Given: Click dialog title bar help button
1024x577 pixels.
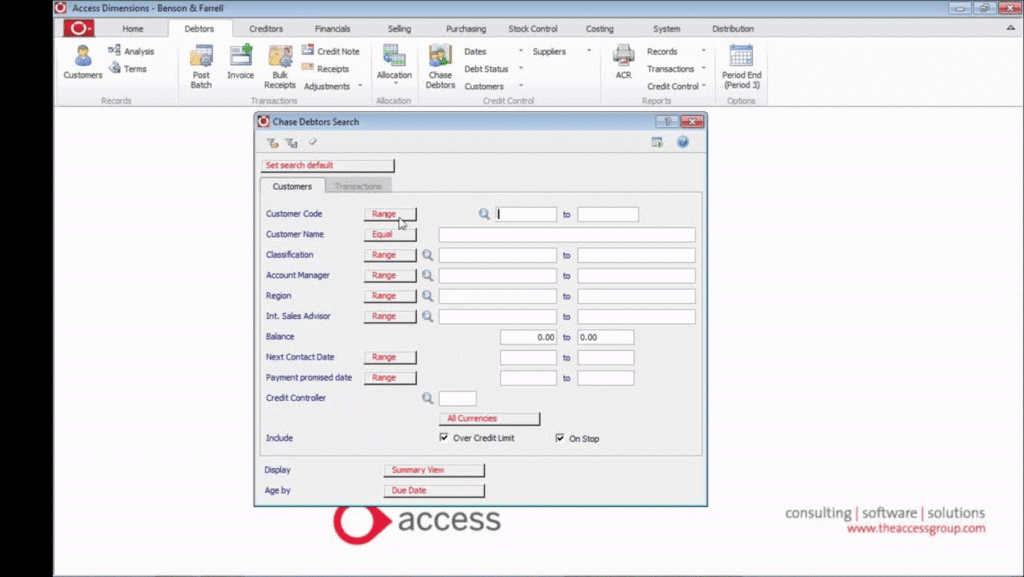Looking at the screenshot, I should click(667, 121).
